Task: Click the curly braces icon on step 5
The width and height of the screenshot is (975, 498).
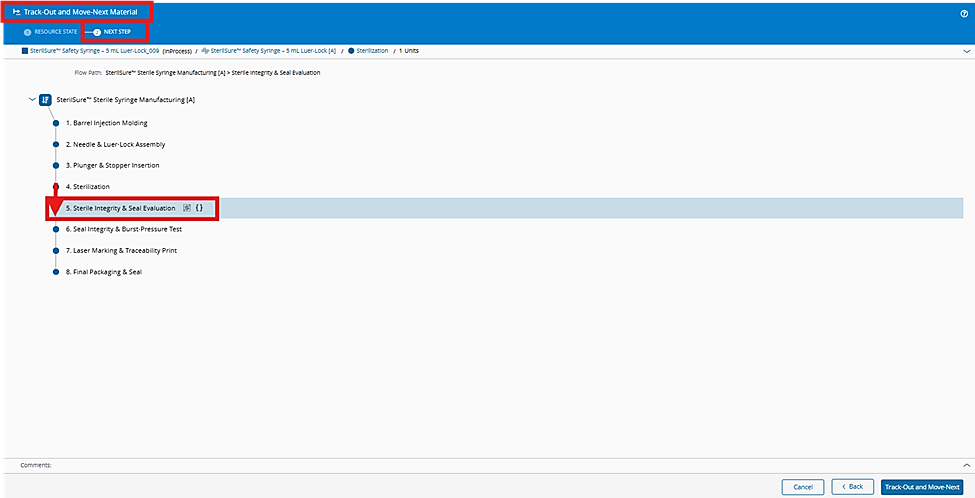Action: [x=199, y=208]
